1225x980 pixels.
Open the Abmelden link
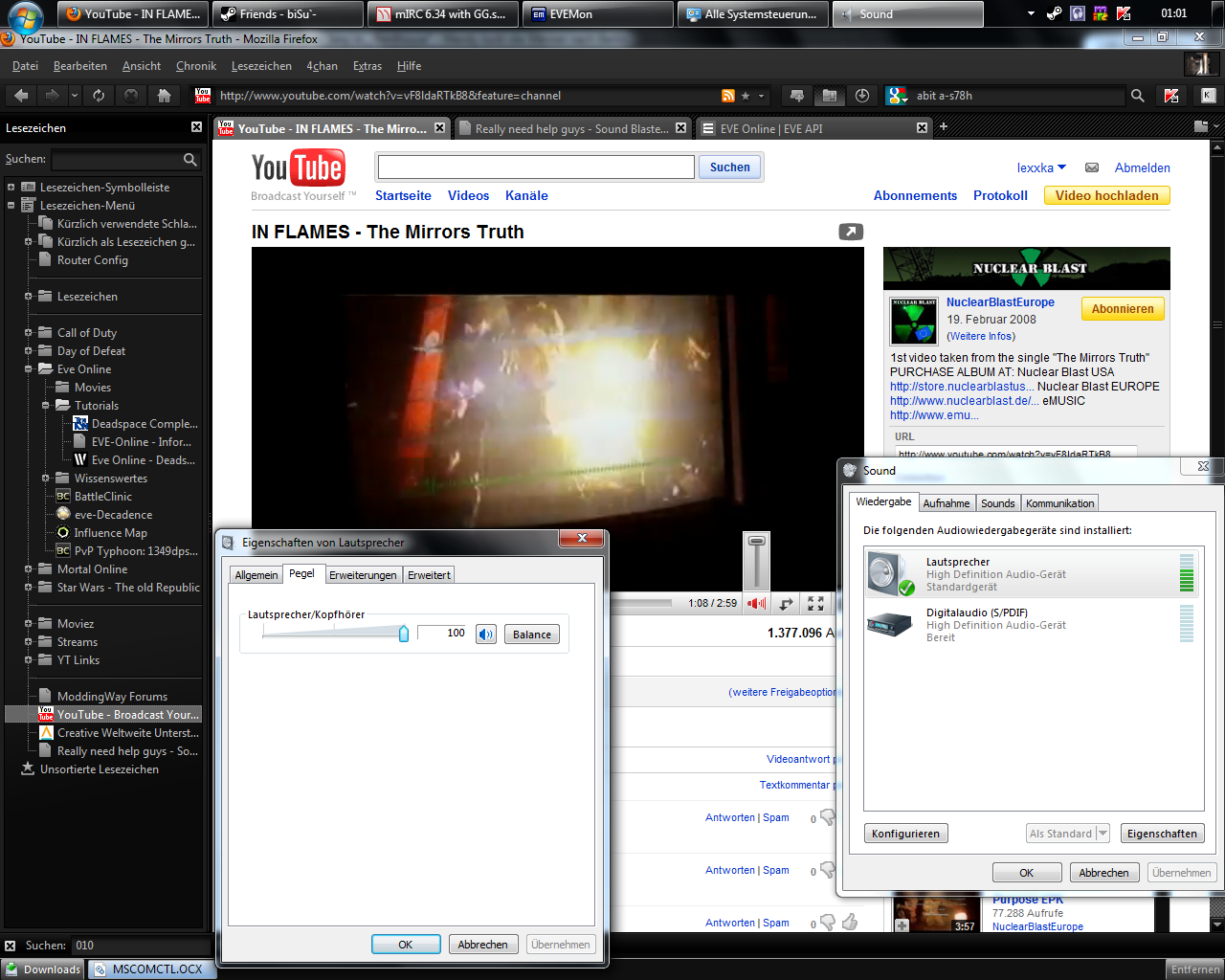pyautogui.click(x=1142, y=167)
